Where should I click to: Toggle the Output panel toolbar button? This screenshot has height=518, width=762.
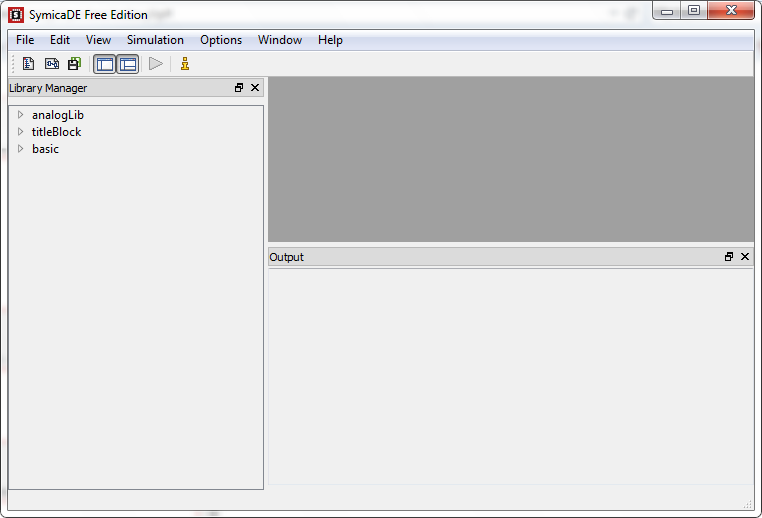(x=128, y=64)
